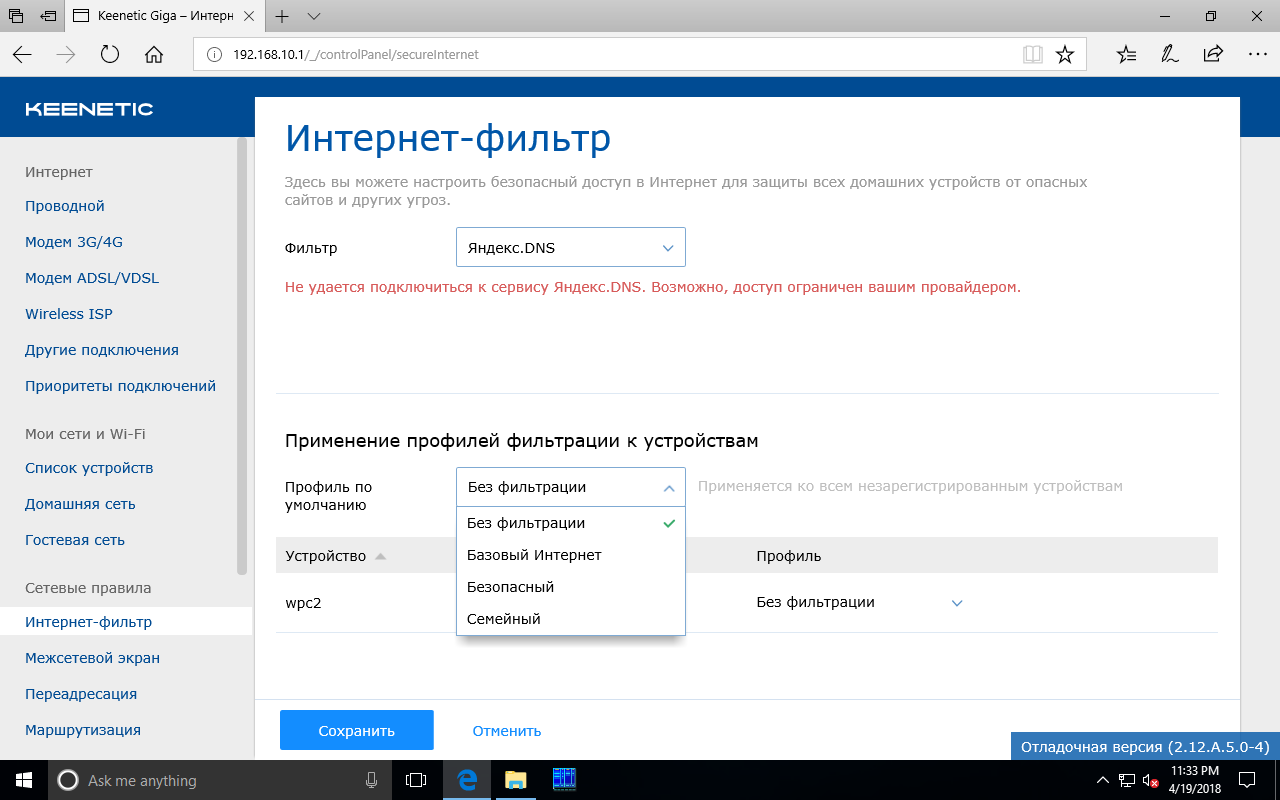Collapse the default profile dropdown

tap(571, 487)
